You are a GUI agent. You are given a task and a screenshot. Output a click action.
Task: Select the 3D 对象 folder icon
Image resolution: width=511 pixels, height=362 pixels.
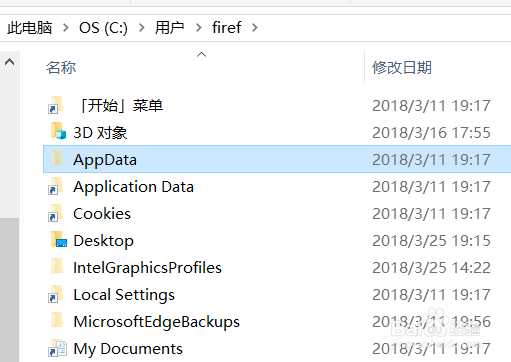tap(58, 132)
